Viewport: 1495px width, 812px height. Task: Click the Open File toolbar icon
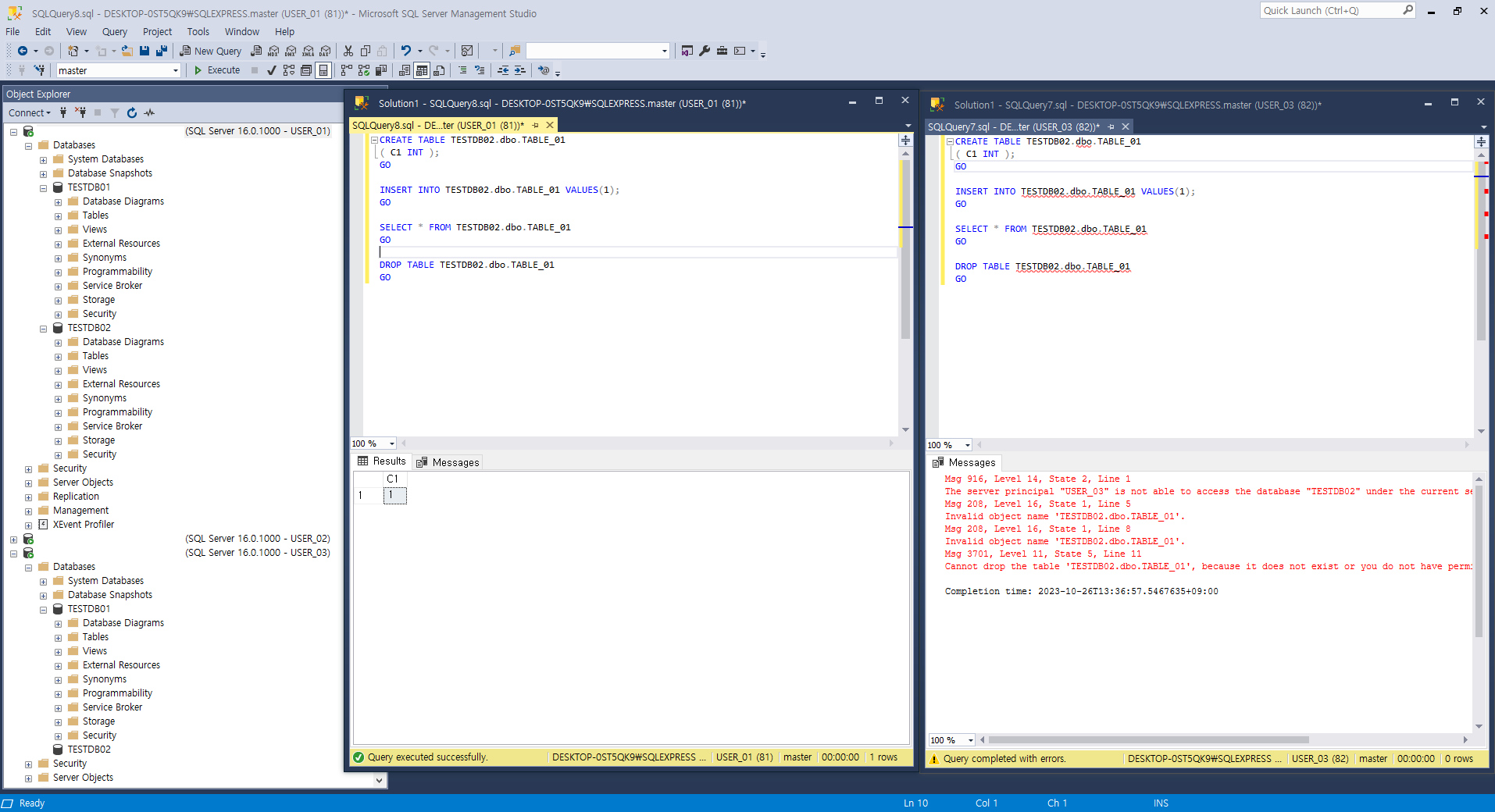tap(127, 51)
